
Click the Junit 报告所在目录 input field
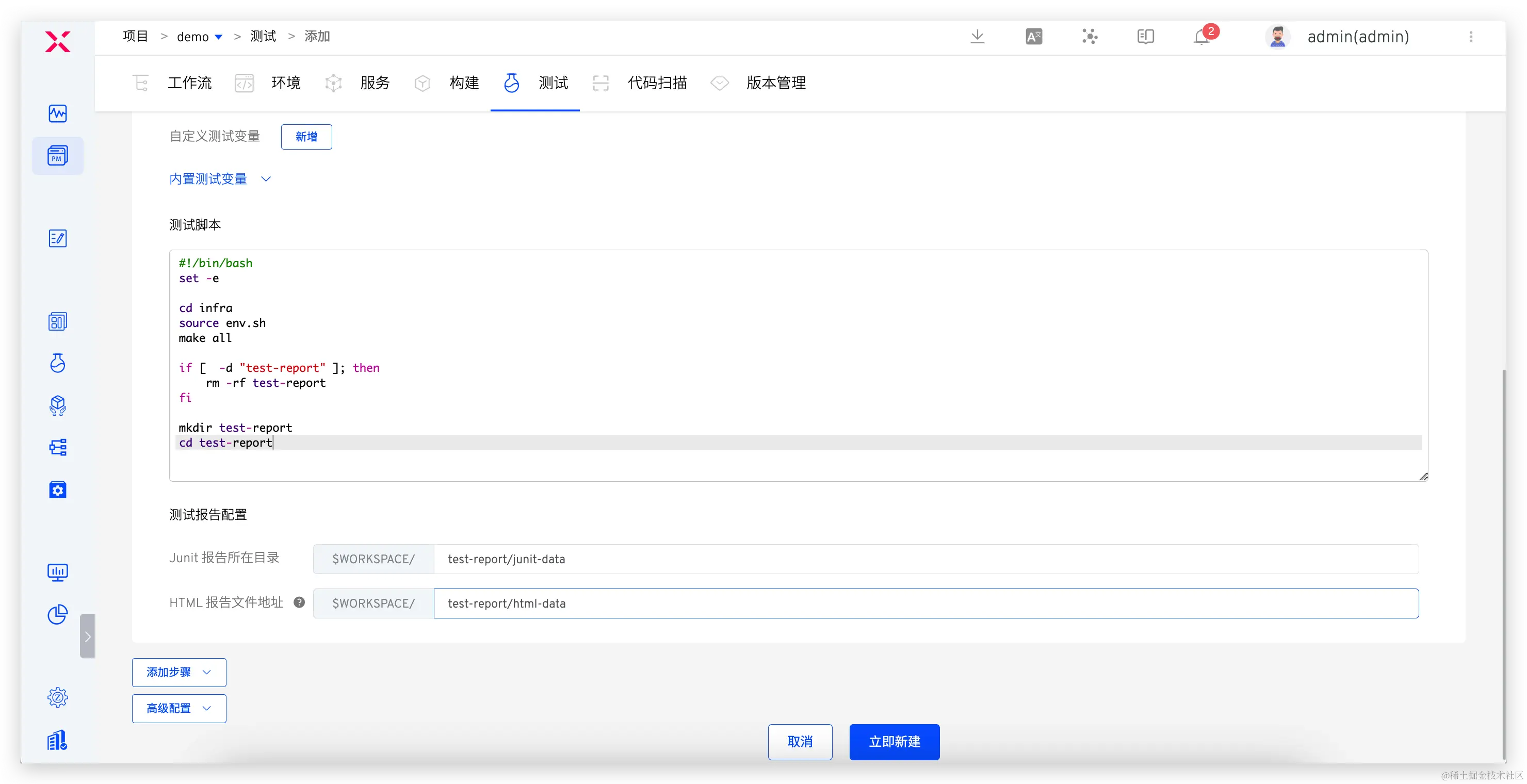coord(925,559)
